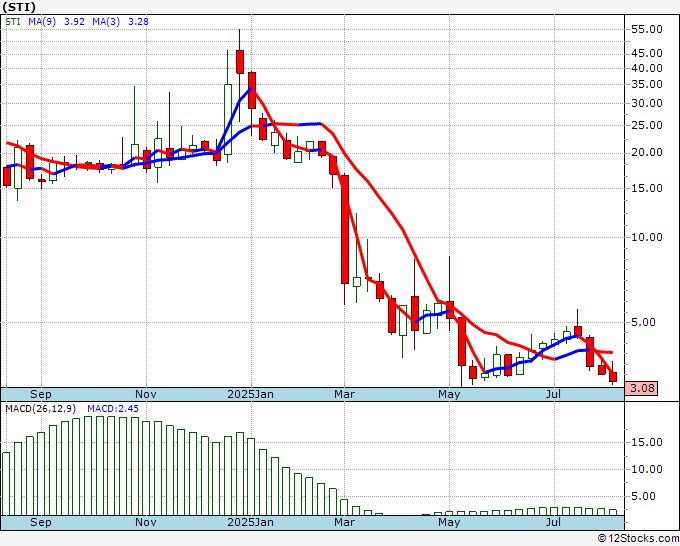Click the 10.00 price axis label in price chart
Image resolution: width=680 pixels, height=546 pixels.
(647, 237)
